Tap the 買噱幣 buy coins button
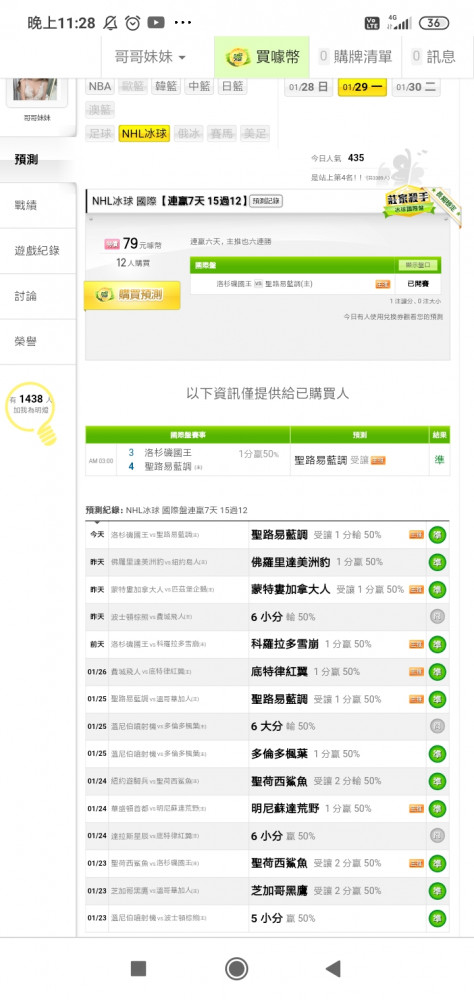The image size is (474, 1000). [262, 57]
